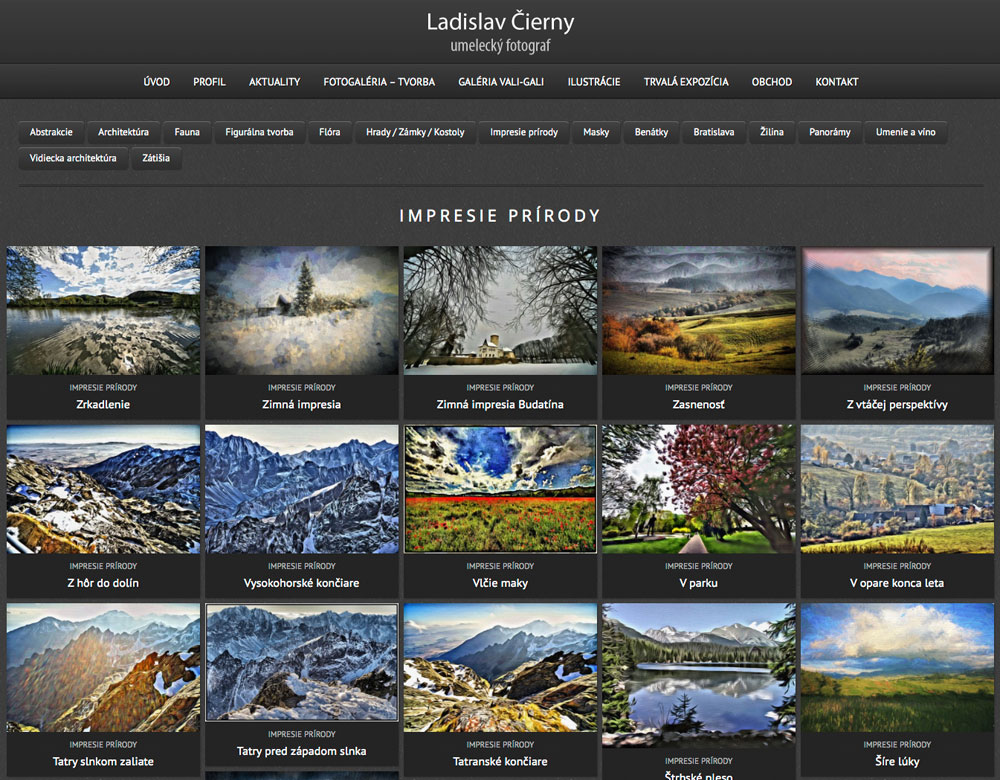
Task: View the Tatry slnkom zaliate image
Action: point(103,668)
